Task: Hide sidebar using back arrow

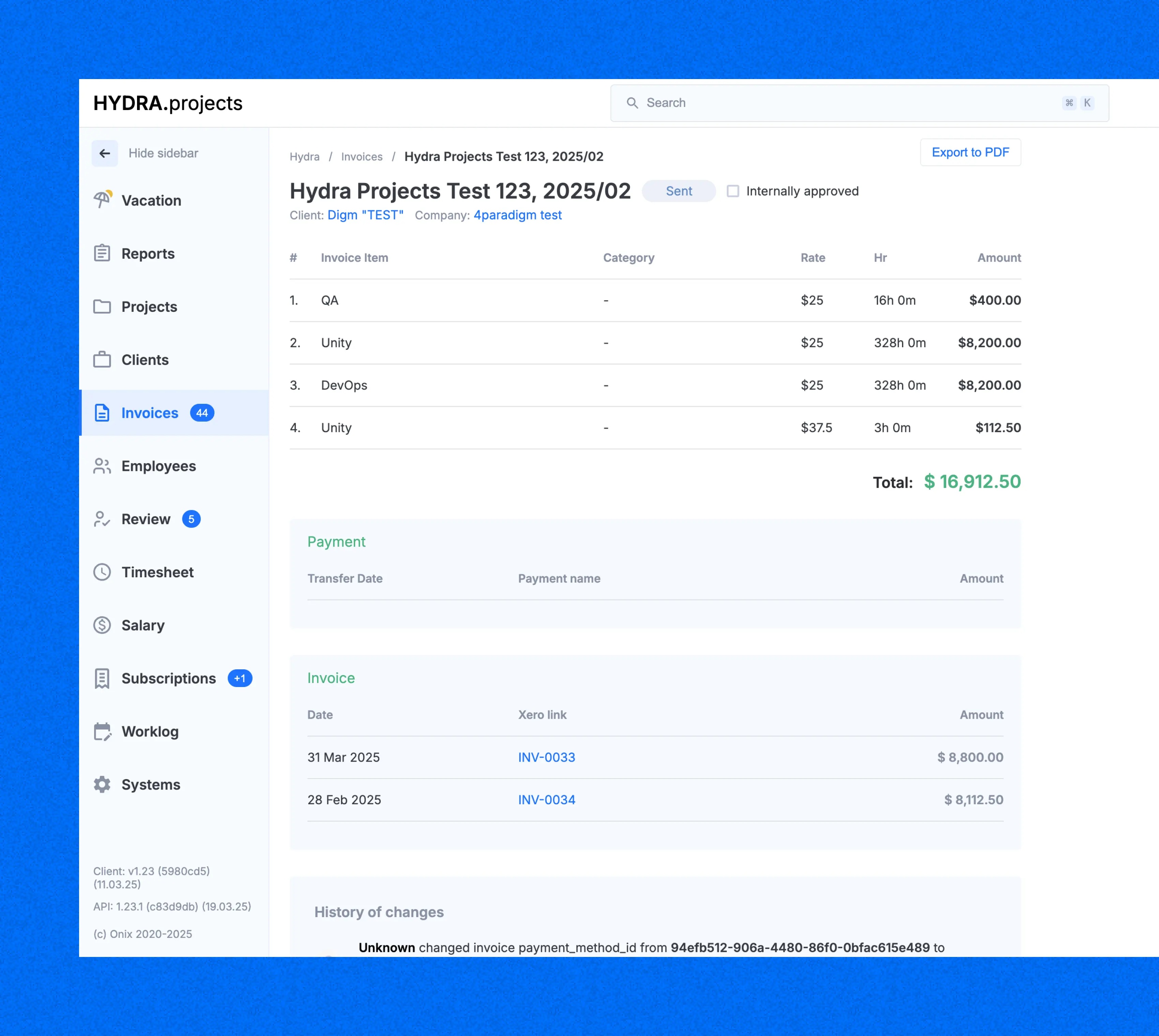Action: pyautogui.click(x=105, y=153)
